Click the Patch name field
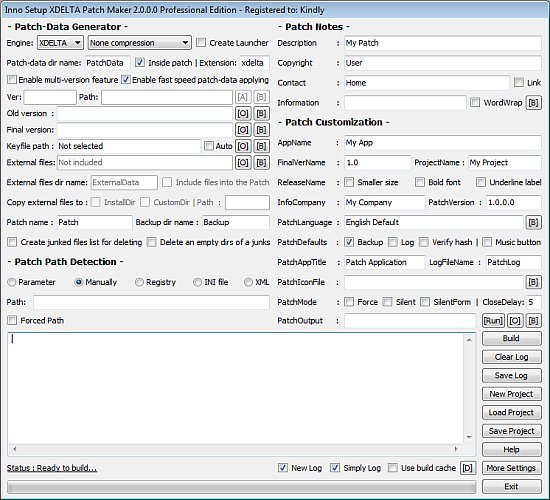This screenshot has width=550, height=500. click(94, 222)
